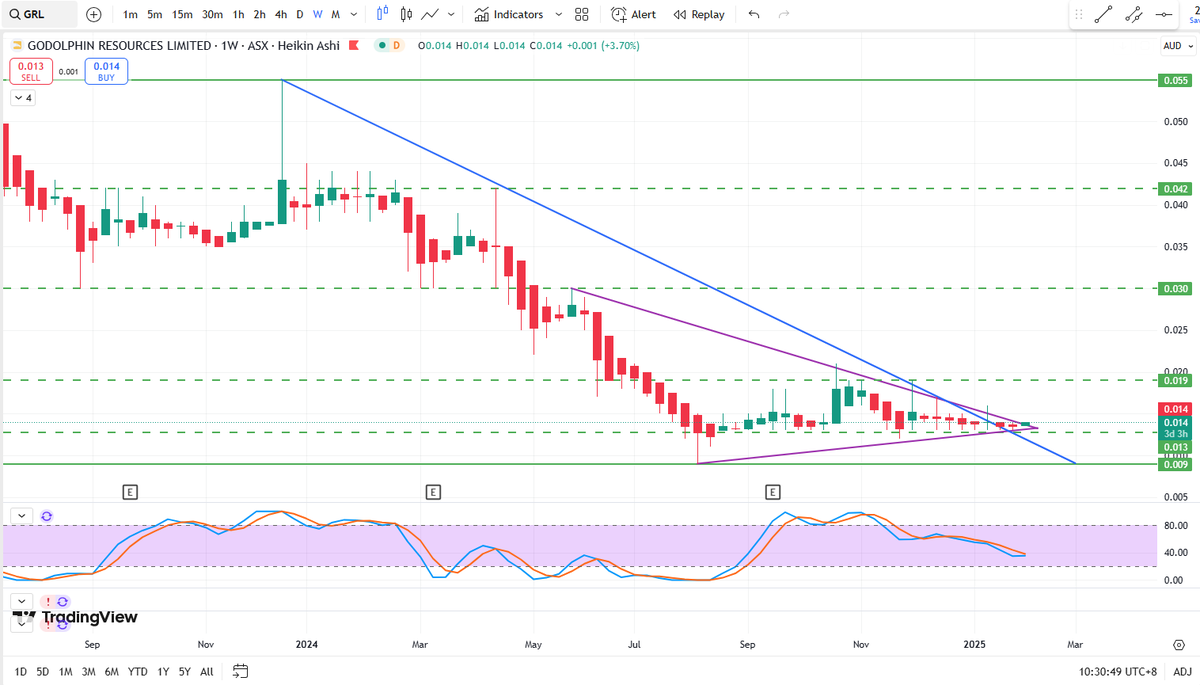The height and width of the screenshot is (685, 1200).
Task: Select the line chart style icon
Action: point(430,15)
